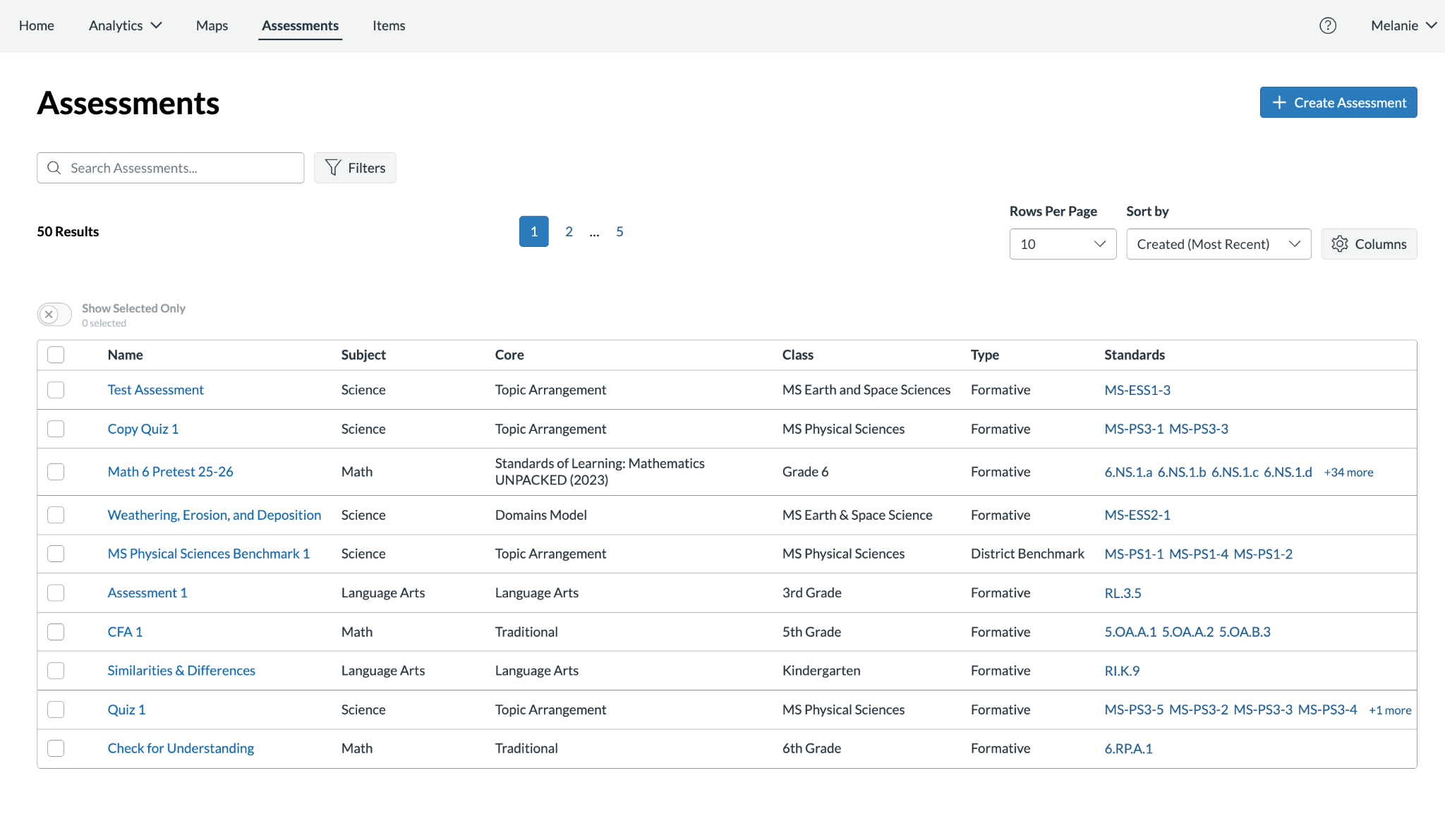Image resolution: width=1445 pixels, height=840 pixels.
Task: Click the Search Assessments input field
Action: (x=171, y=168)
